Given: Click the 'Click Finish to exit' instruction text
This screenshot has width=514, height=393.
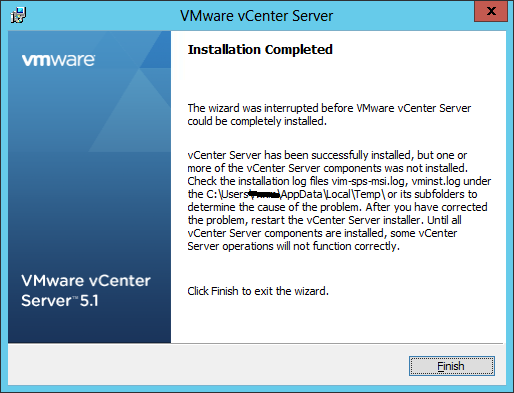Looking at the screenshot, I should pos(258,291).
